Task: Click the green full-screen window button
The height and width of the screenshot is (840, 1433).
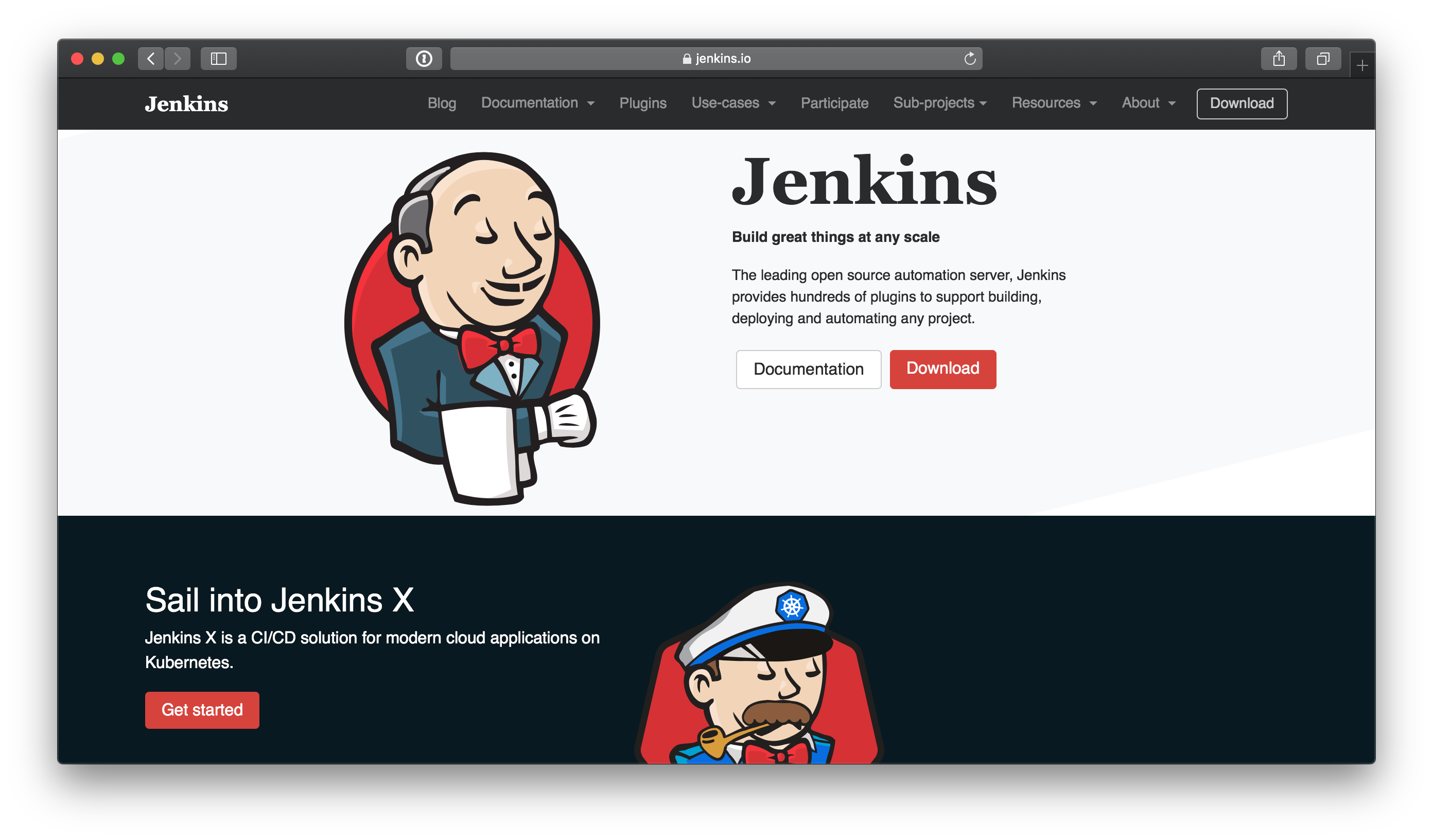Action: (118, 59)
